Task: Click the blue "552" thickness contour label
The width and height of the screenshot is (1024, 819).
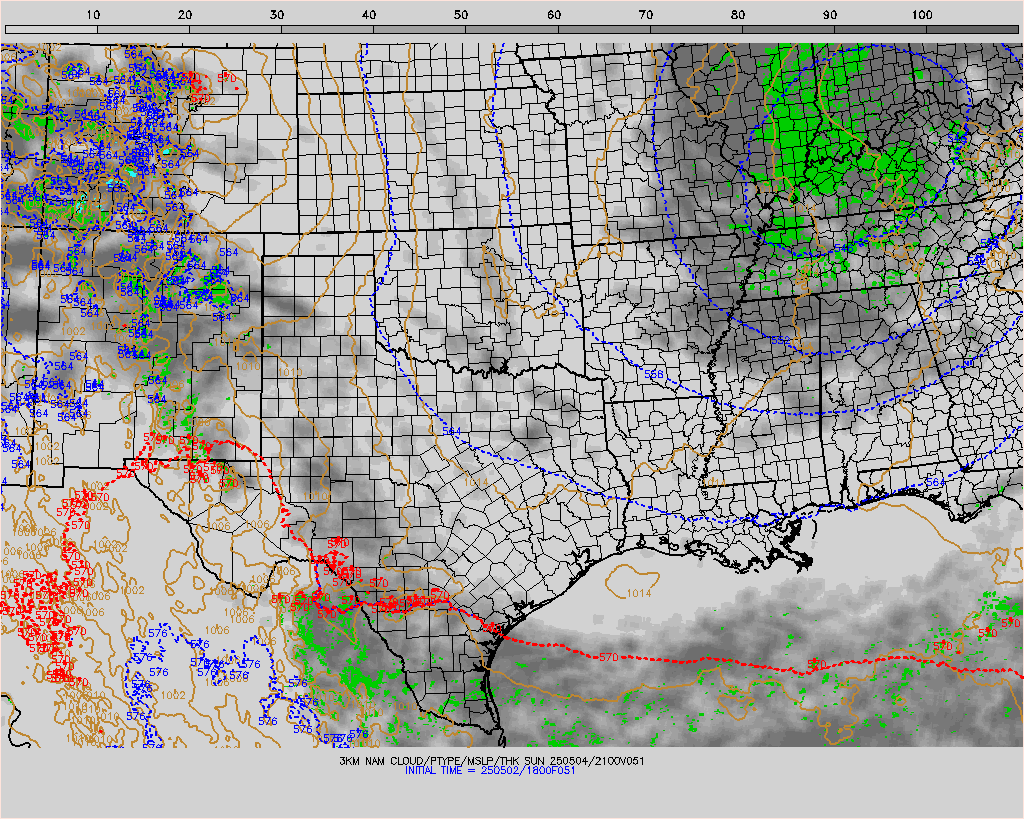Action: (780, 340)
